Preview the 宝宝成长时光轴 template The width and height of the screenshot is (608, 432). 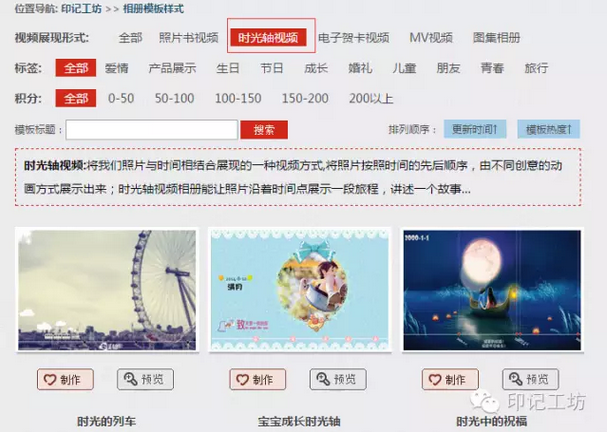[x=338, y=379]
